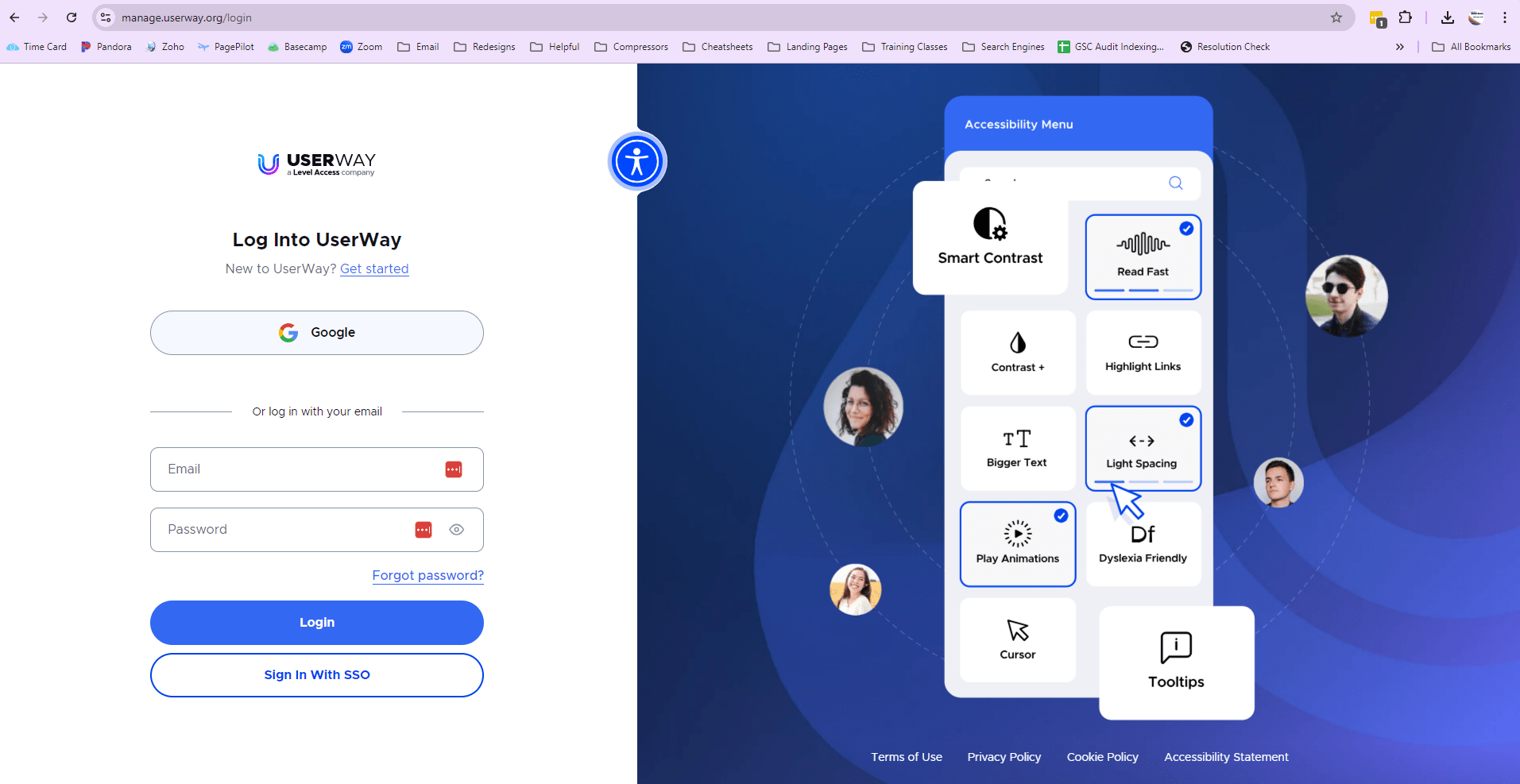Click the site information icon in address bar
1520x784 pixels.
point(106,17)
